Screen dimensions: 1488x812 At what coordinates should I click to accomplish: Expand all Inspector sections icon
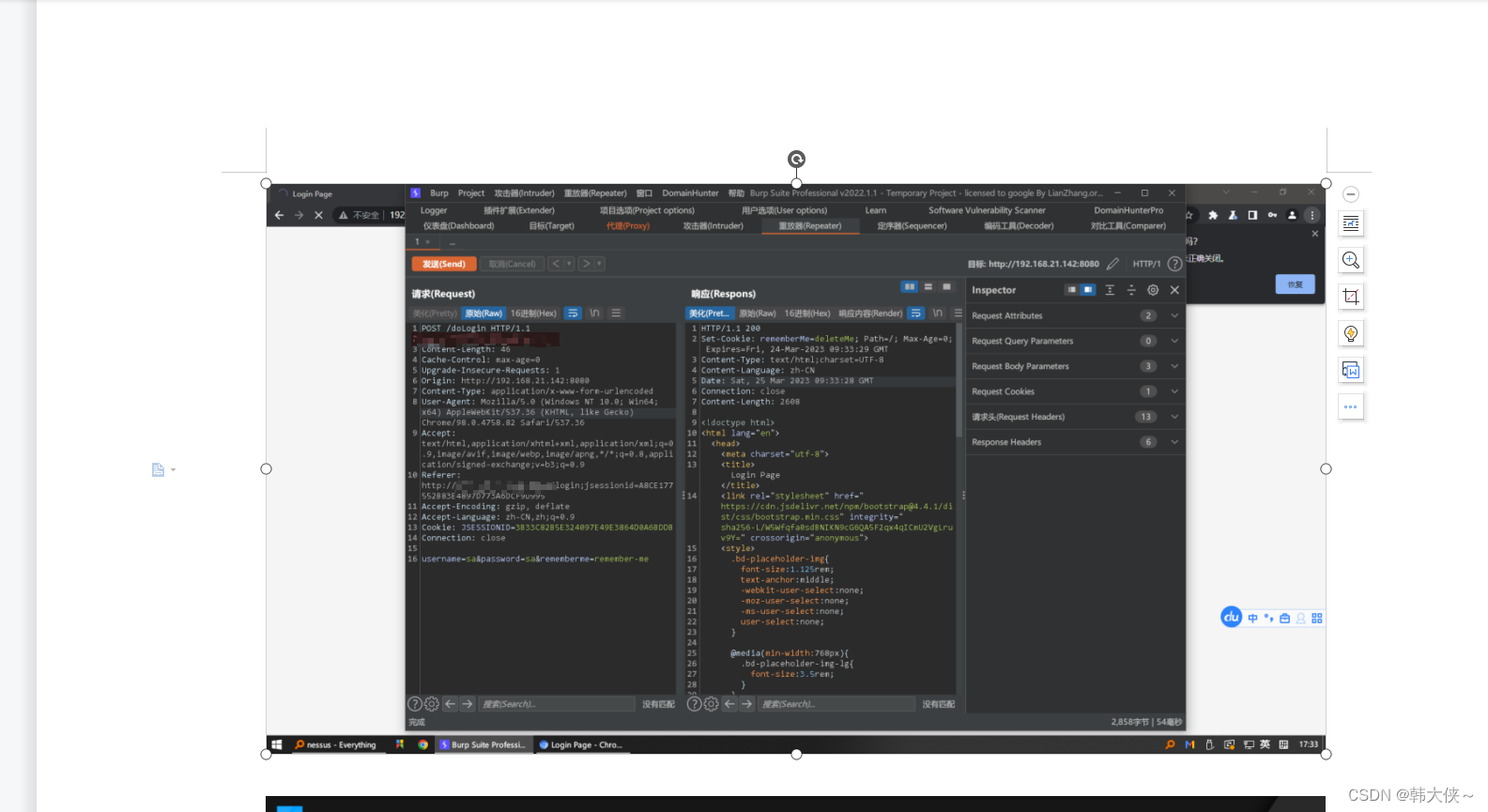(1110, 290)
